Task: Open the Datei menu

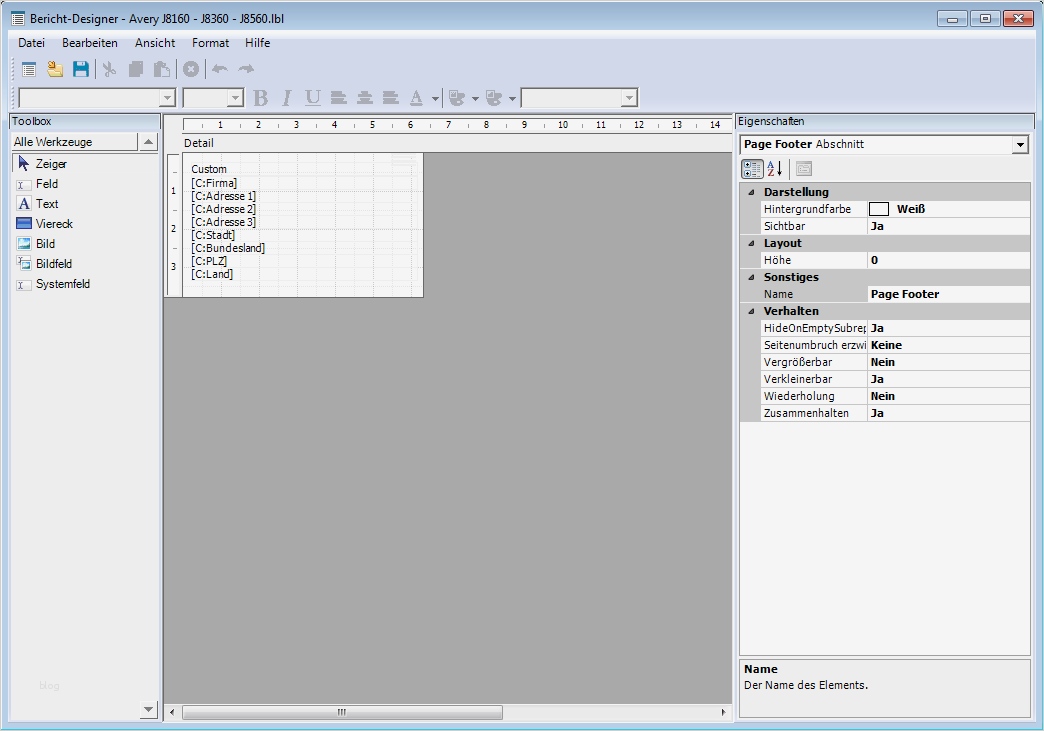Action: point(31,43)
